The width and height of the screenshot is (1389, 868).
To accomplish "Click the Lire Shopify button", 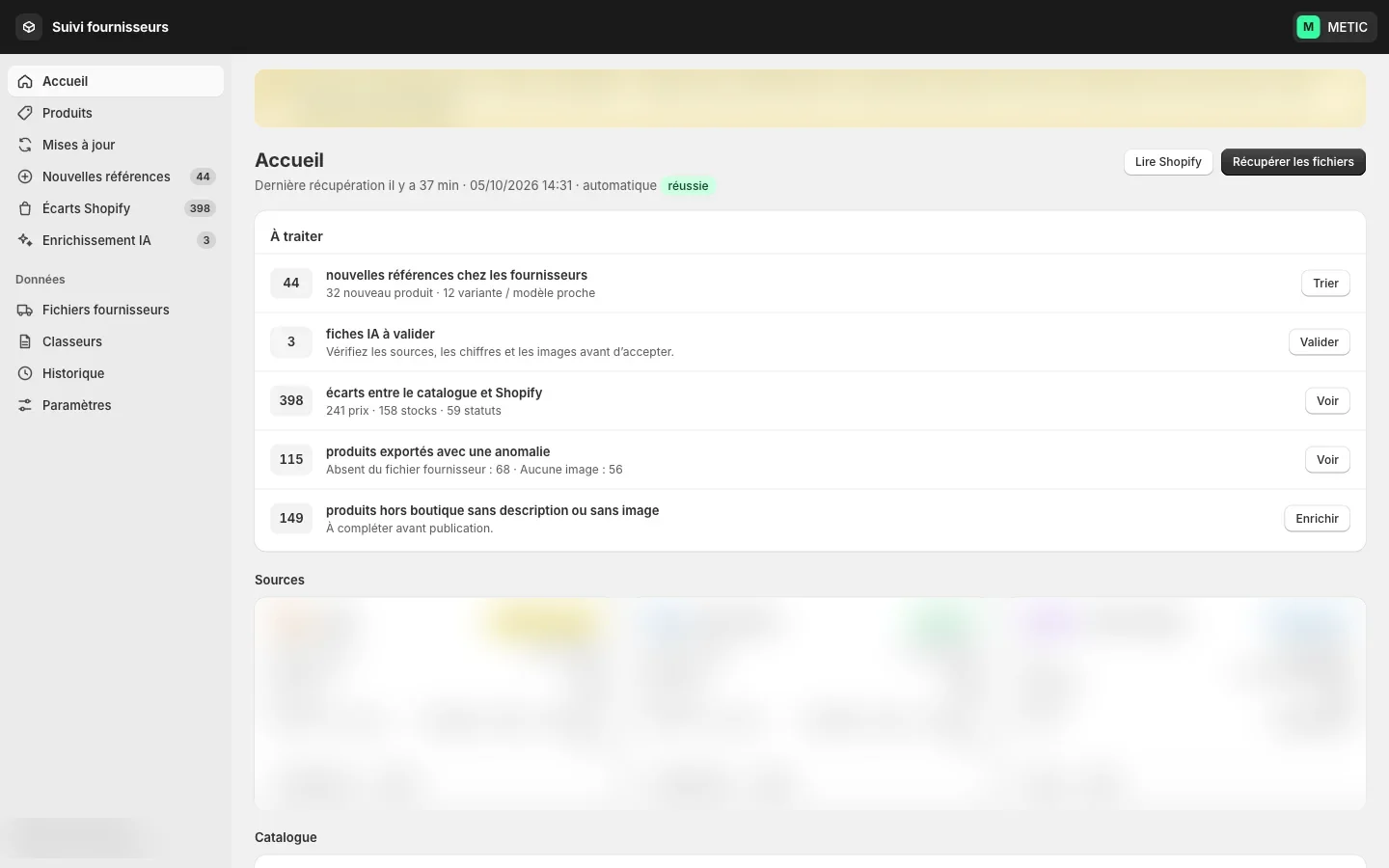I will pos(1168,162).
